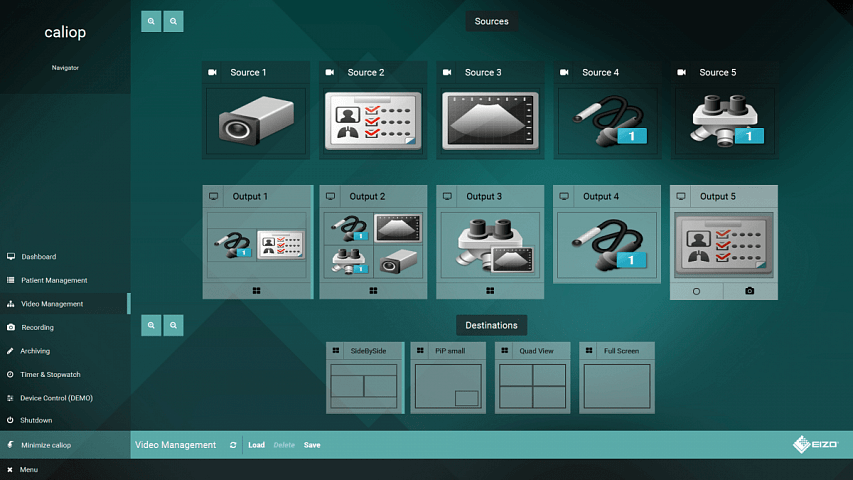This screenshot has height=480, width=853.
Task: Pick the Source 2 patient checklist icon
Action: [373, 121]
